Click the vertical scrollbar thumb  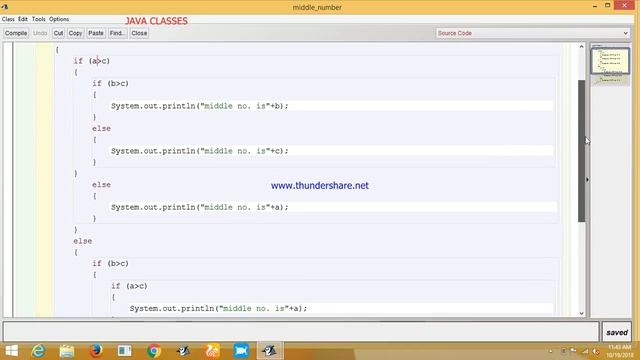(x=582, y=151)
